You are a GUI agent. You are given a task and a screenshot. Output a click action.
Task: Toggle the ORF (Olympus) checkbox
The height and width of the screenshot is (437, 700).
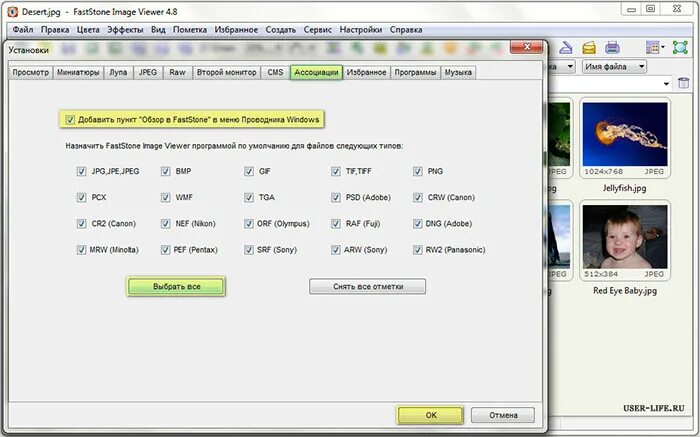(249, 224)
